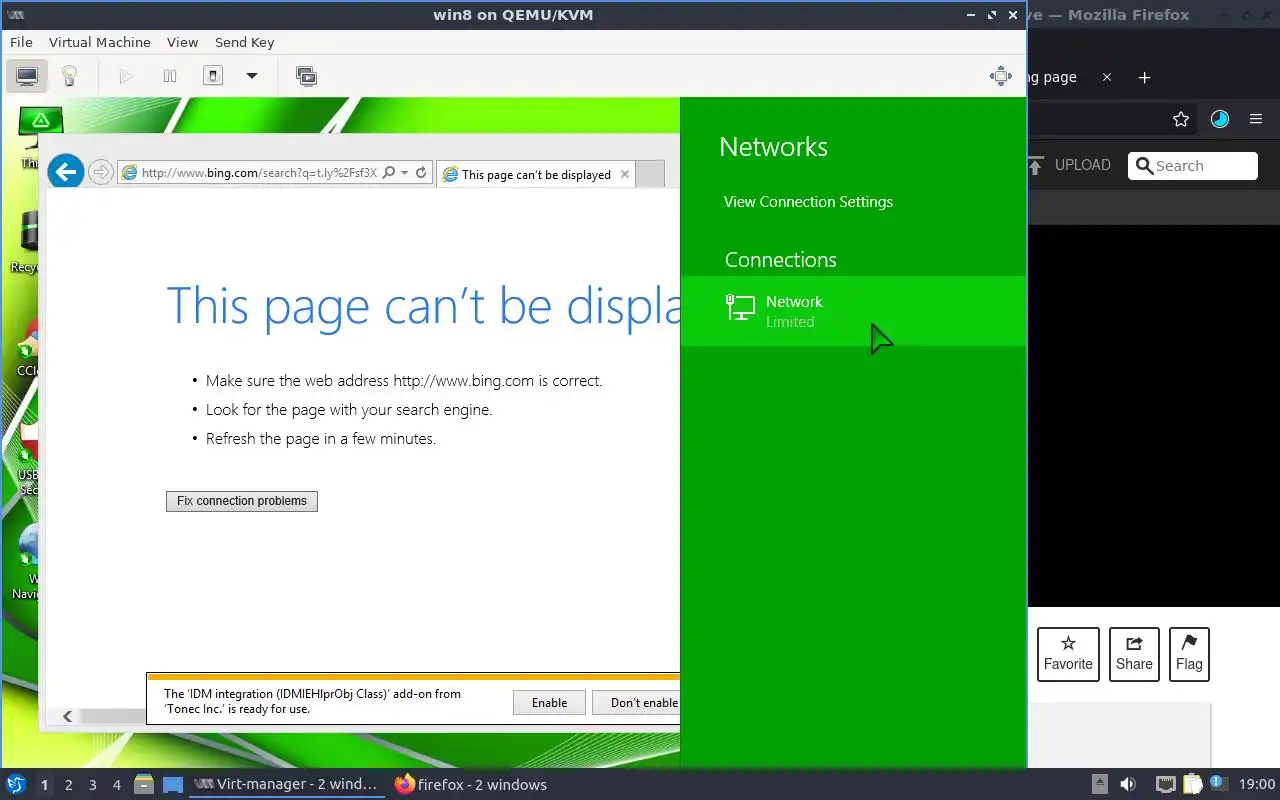Enable the IDM integration add-on
The height and width of the screenshot is (800, 1280).
[549, 703]
